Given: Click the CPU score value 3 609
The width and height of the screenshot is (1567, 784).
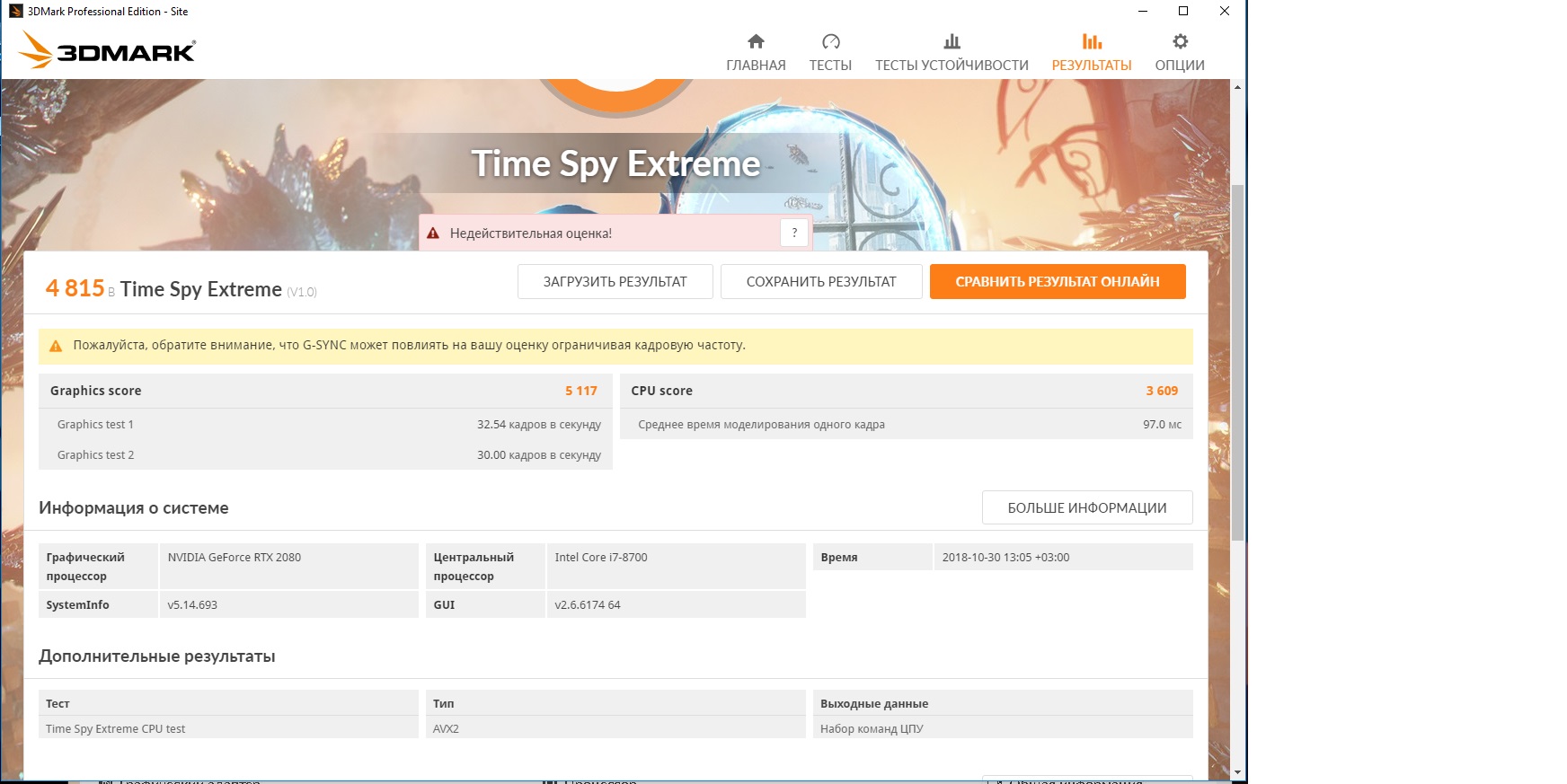Looking at the screenshot, I should [1162, 391].
